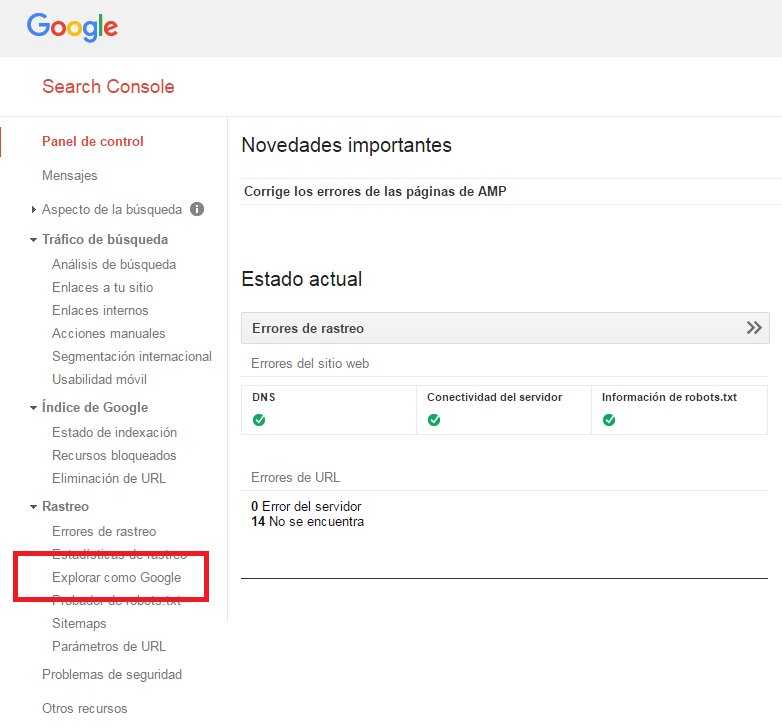Screen dimensions: 782x728
Task: Click the Errores de rastreo panel header
Action: click(x=505, y=328)
